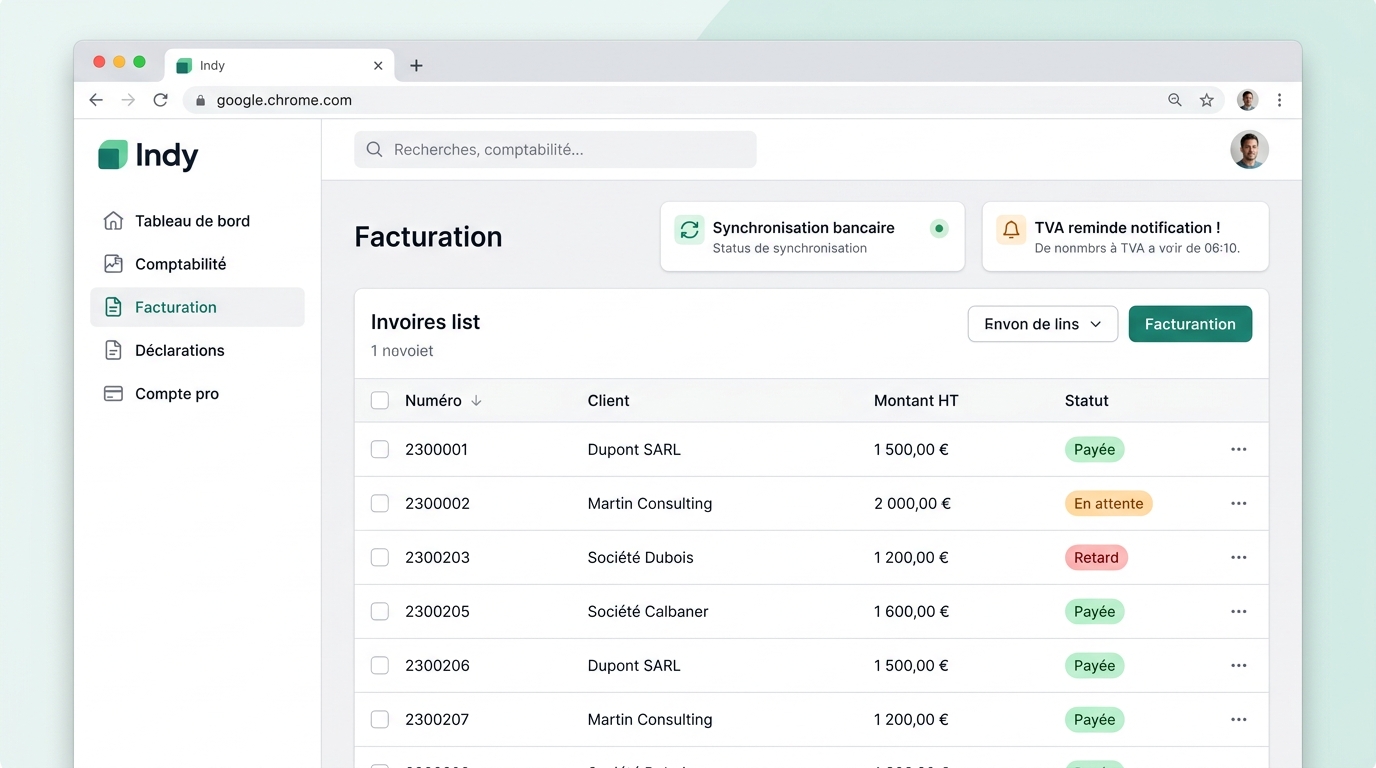The width and height of the screenshot is (1376, 768).
Task: Click the search magnifier icon in app
Action: [374, 149]
